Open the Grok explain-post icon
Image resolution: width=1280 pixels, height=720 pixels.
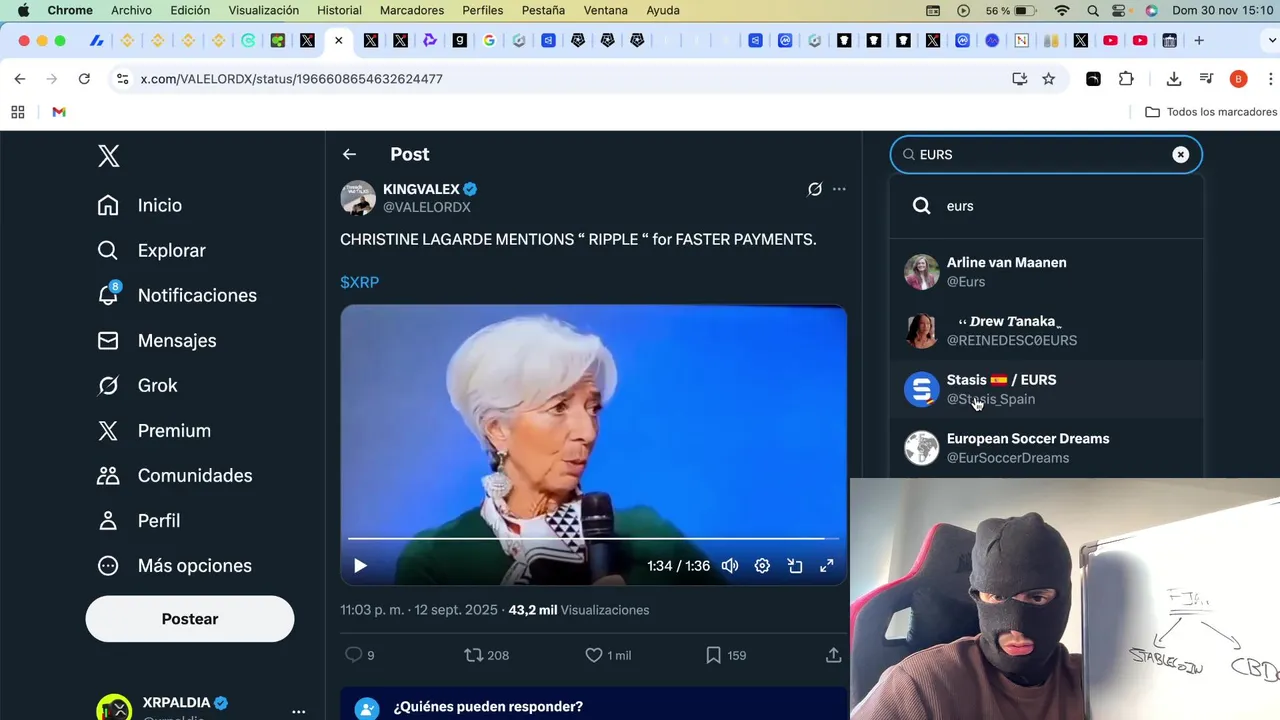[x=815, y=189]
